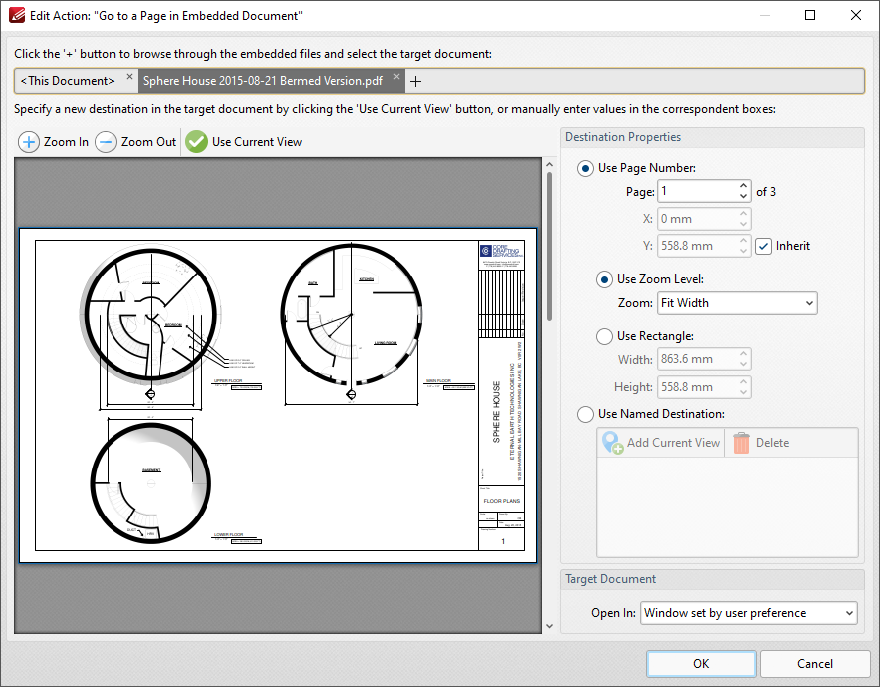Click the Page number input field
The height and width of the screenshot is (687, 880).
697,191
